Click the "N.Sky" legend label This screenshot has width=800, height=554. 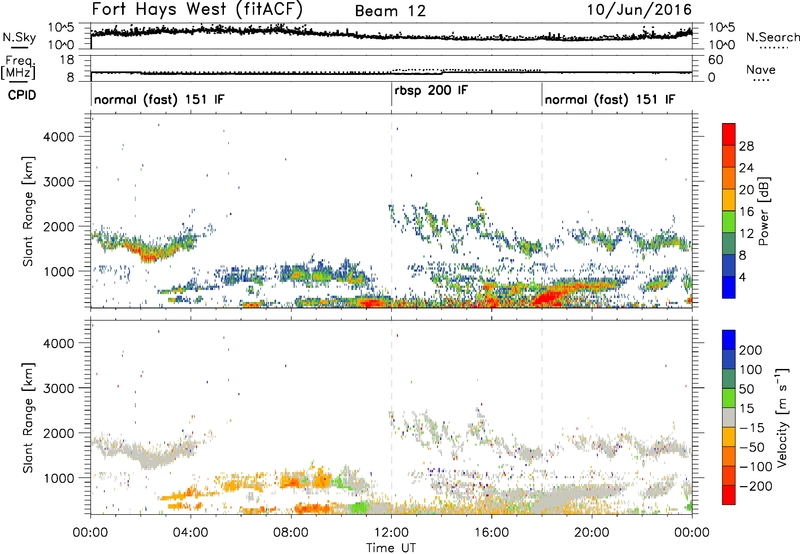19,37
